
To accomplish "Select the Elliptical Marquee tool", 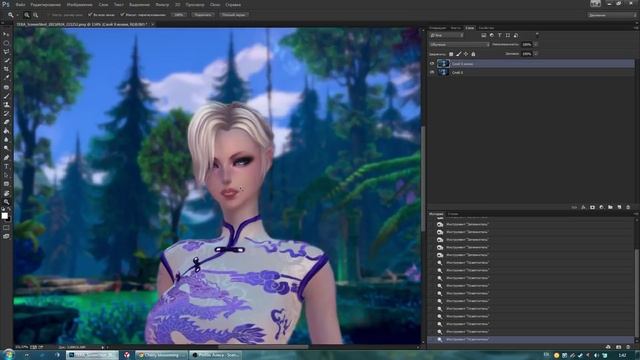I will tap(6, 43).
